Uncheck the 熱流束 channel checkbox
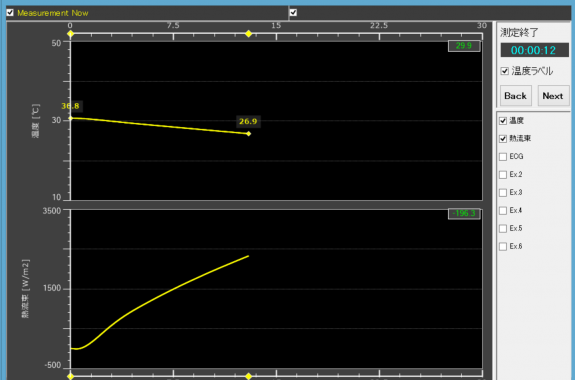 point(503,139)
